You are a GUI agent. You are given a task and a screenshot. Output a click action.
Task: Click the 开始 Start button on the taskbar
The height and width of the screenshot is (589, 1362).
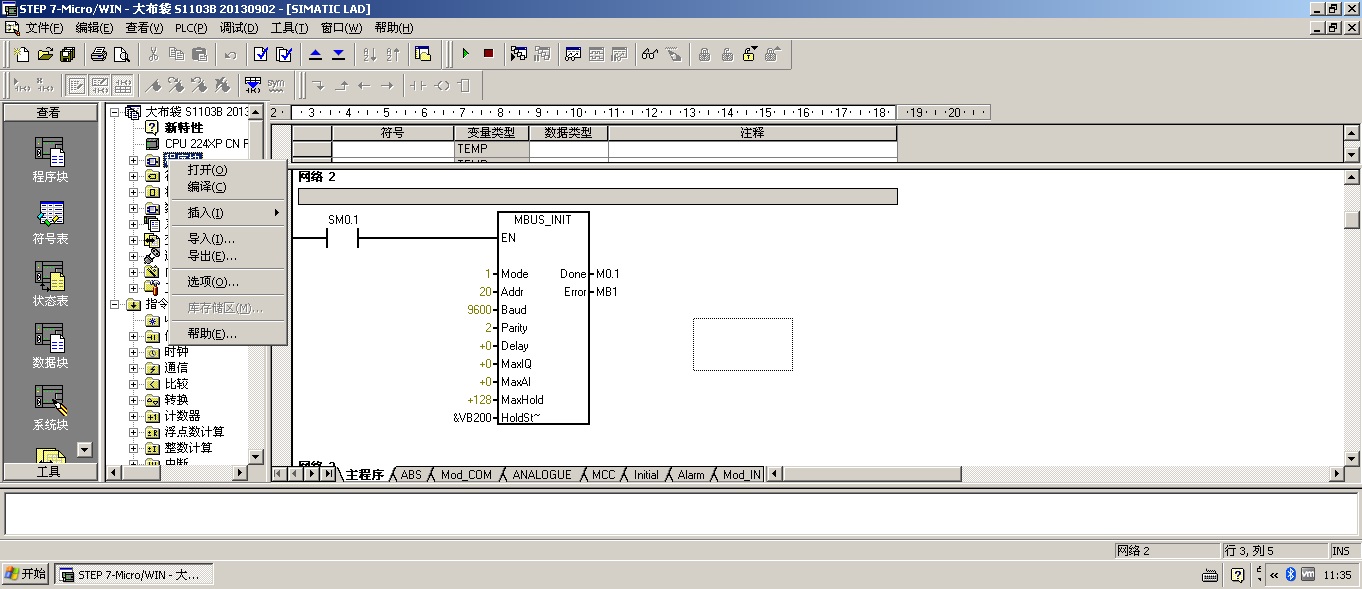(25, 574)
